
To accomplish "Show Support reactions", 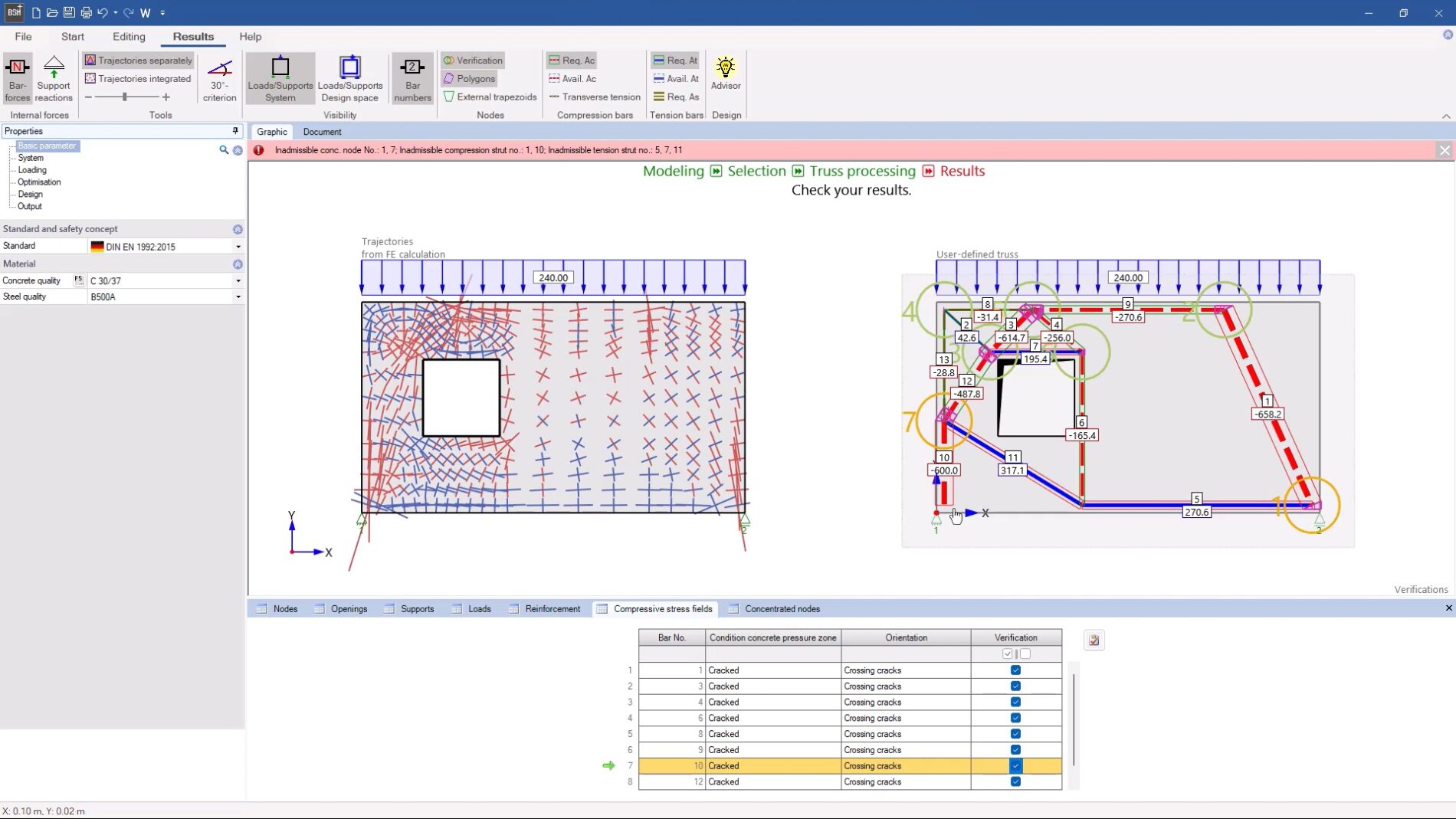I will coord(54,77).
